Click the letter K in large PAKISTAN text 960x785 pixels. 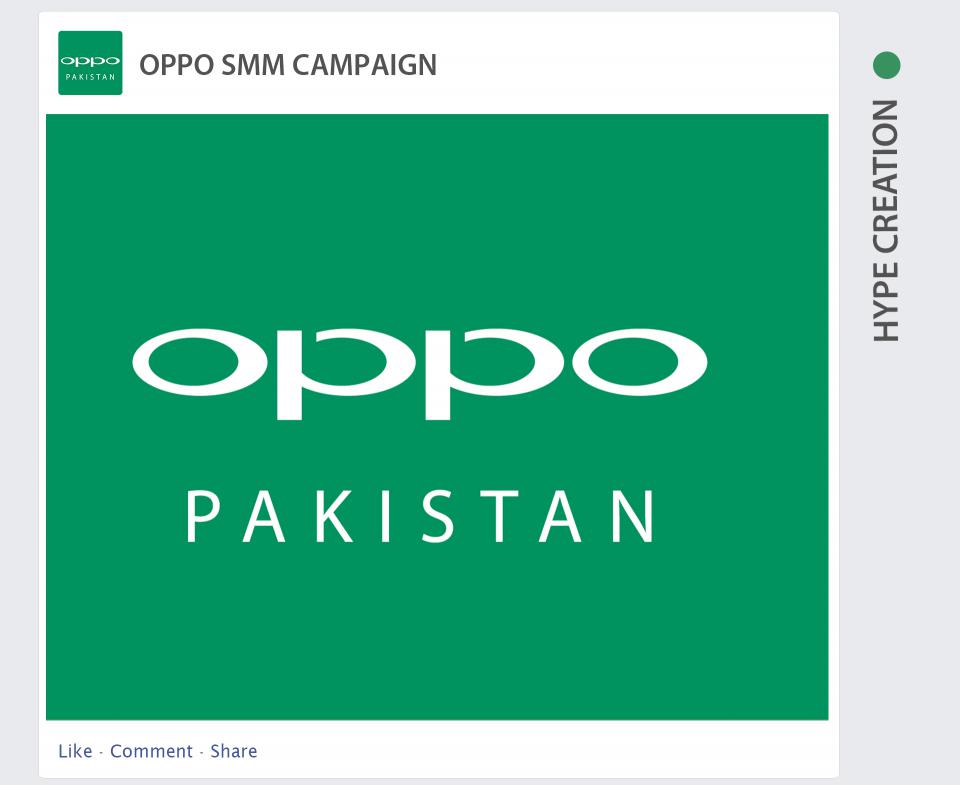[x=334, y=516]
